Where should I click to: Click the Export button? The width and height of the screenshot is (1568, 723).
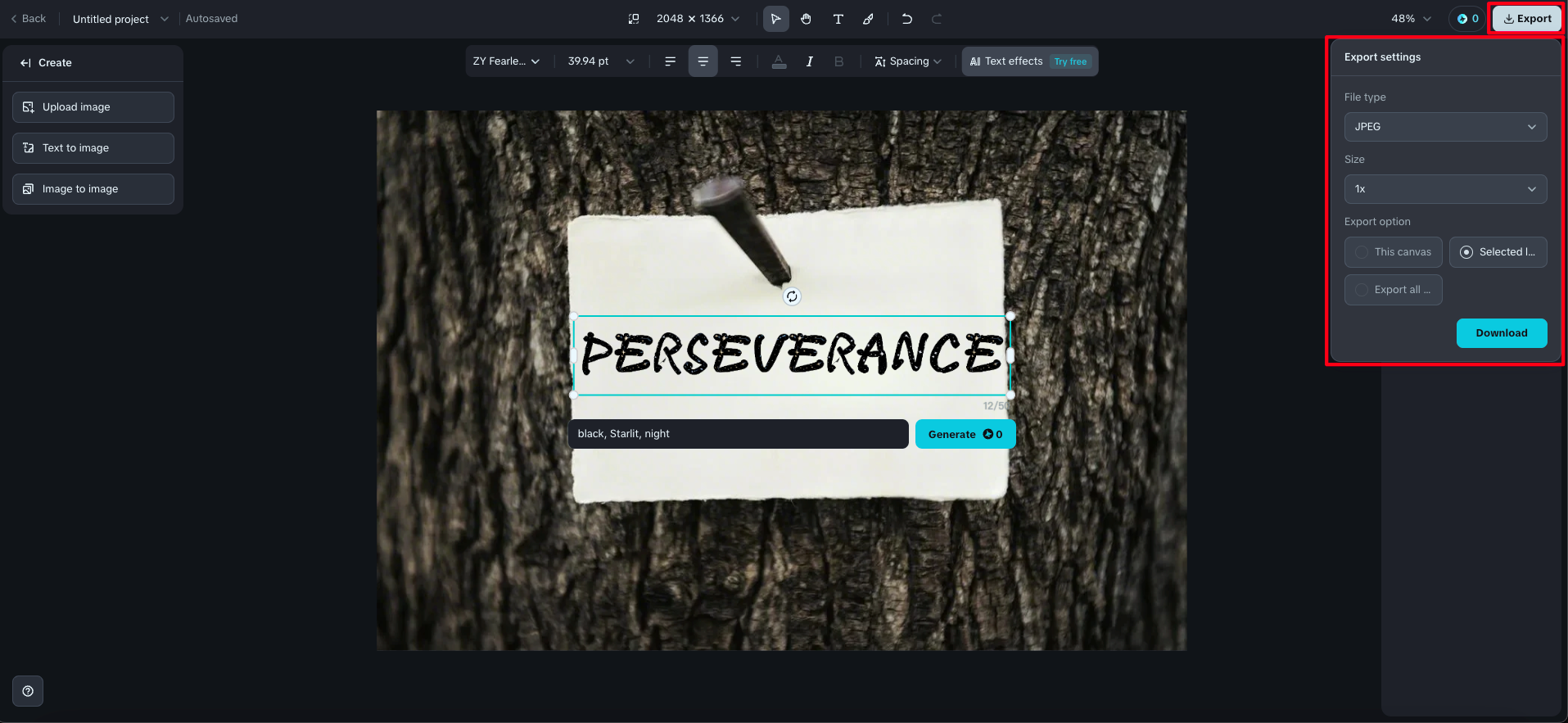[1527, 19]
